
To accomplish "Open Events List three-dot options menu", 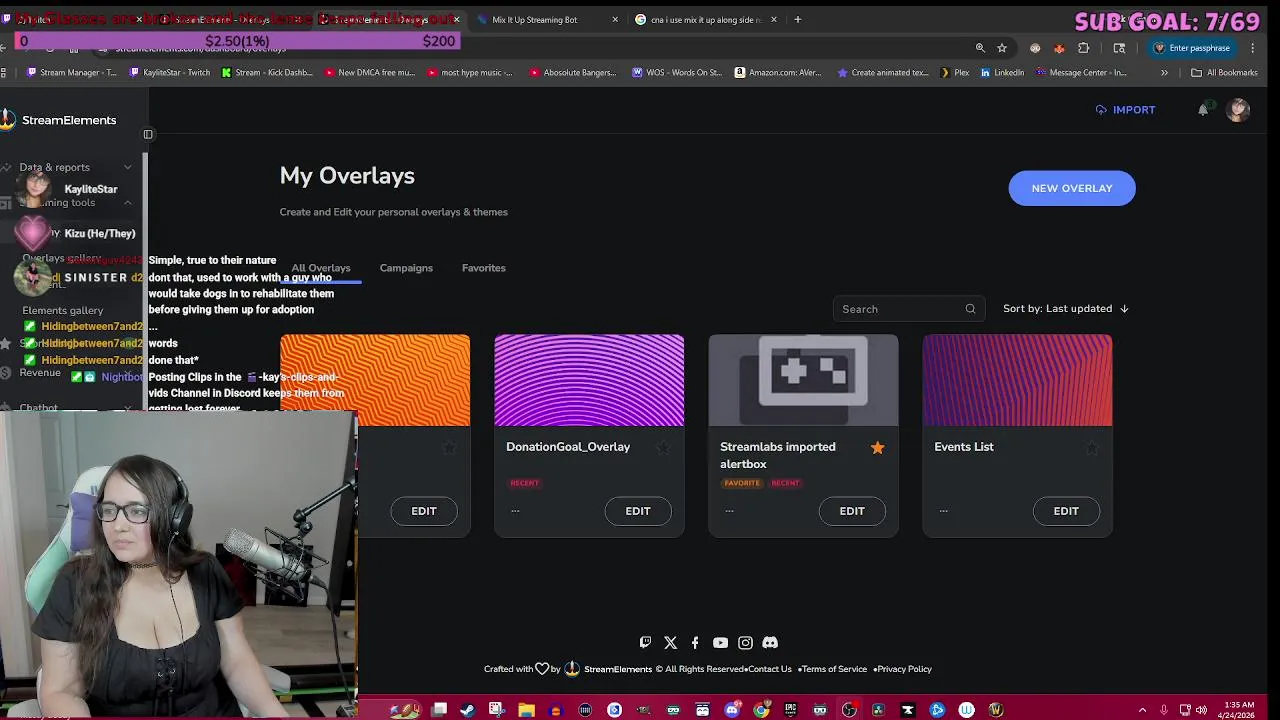I will (943, 511).
